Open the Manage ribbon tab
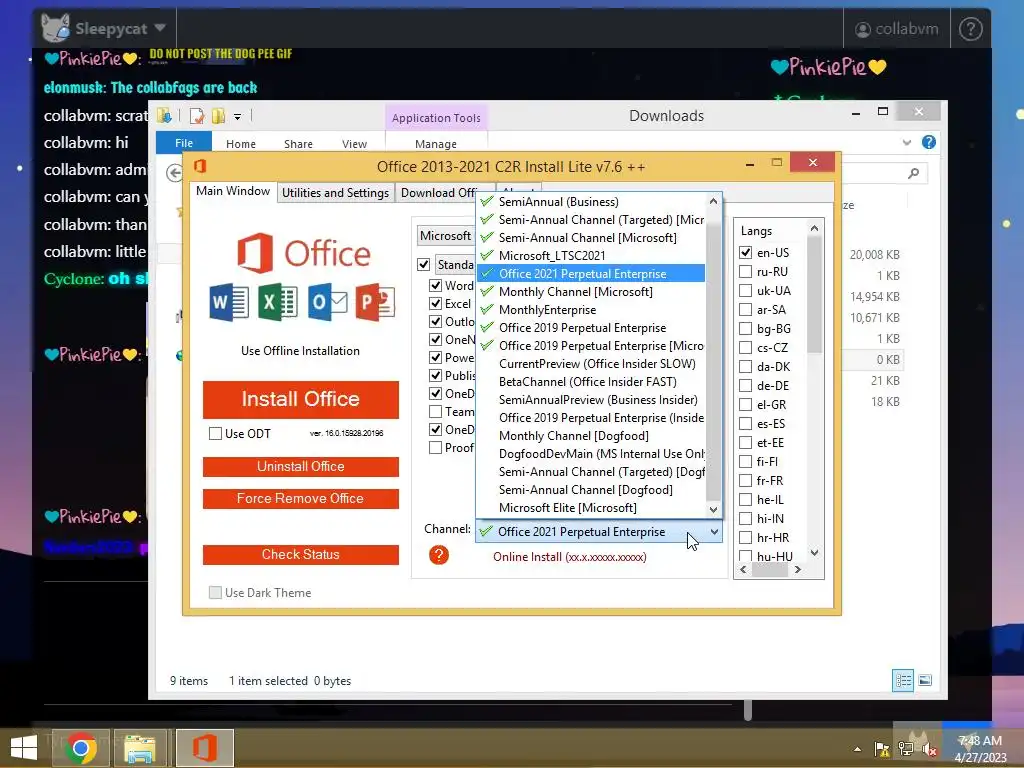This screenshot has width=1024, height=768. pos(436,144)
